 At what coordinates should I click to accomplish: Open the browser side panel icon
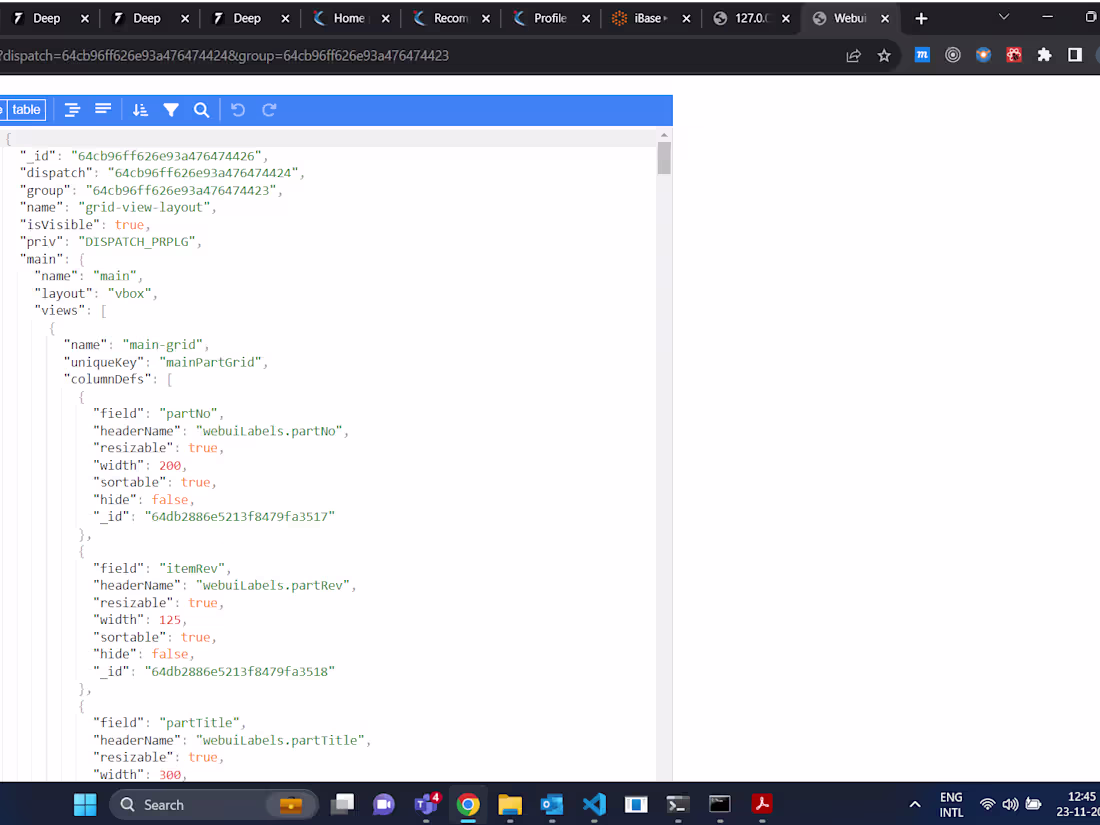pyautogui.click(x=1074, y=55)
